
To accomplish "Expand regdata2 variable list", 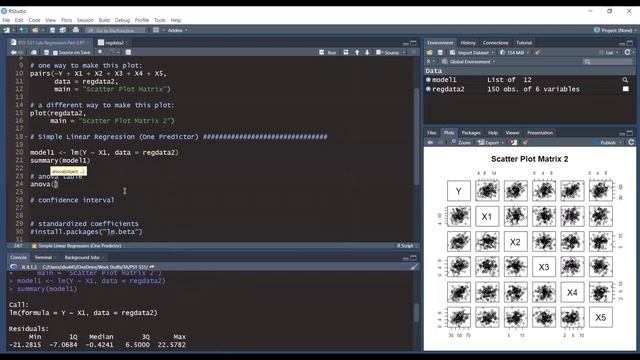I will [x=428, y=89].
